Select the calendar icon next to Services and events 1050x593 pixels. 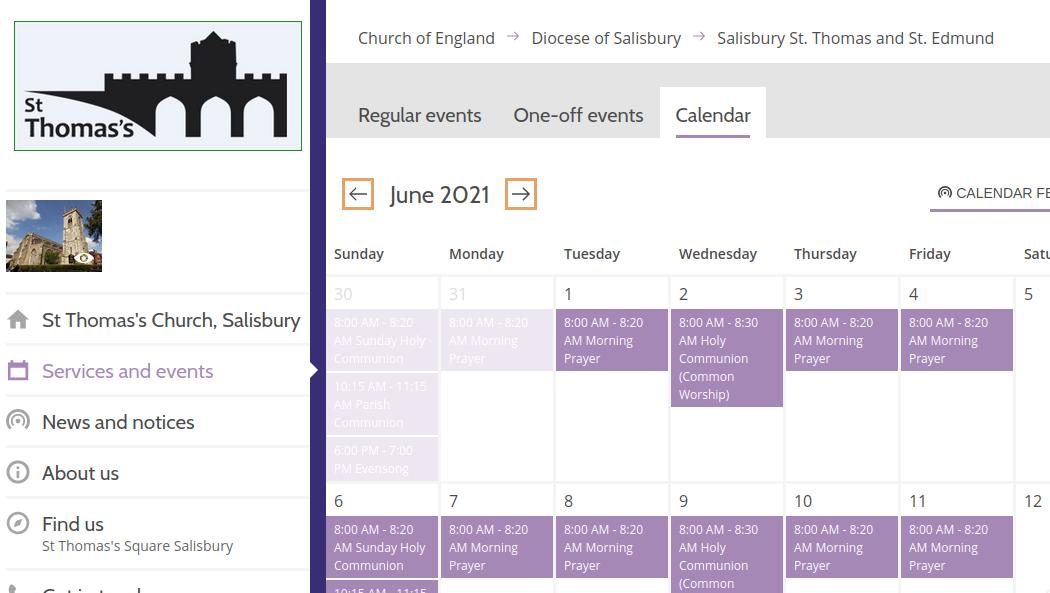click(x=18, y=371)
